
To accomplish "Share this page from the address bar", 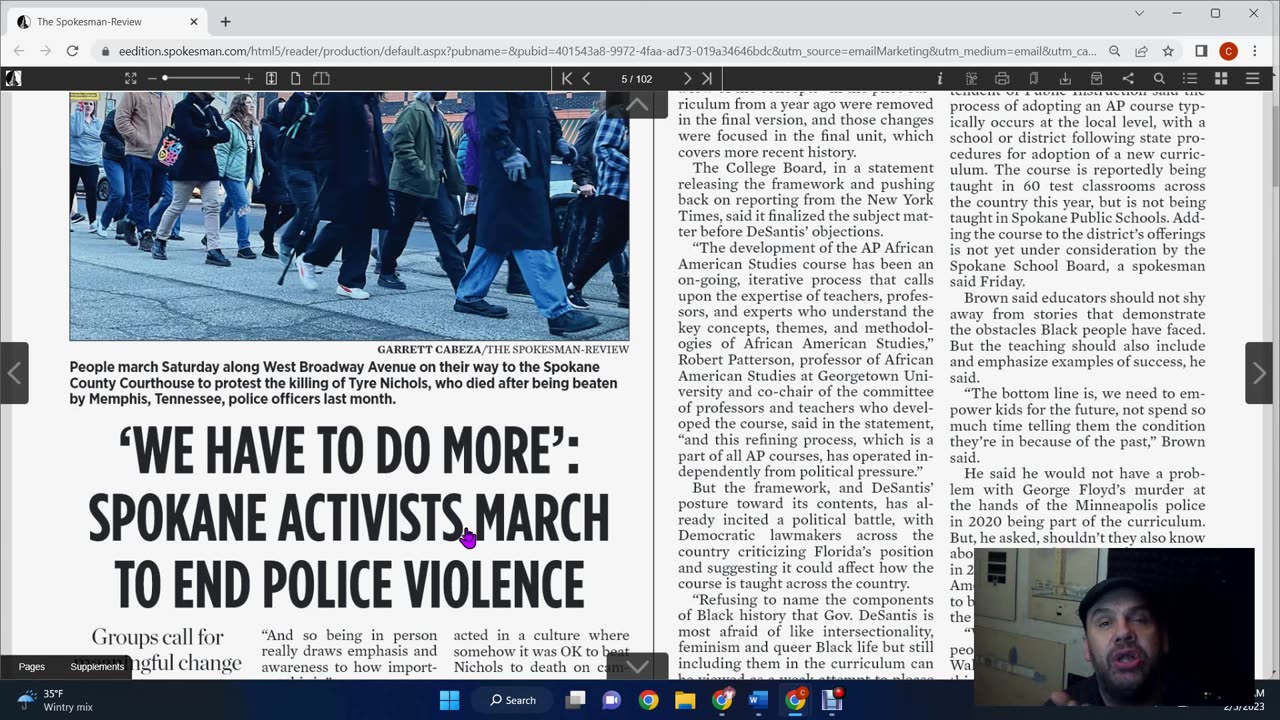I will tap(1141, 51).
